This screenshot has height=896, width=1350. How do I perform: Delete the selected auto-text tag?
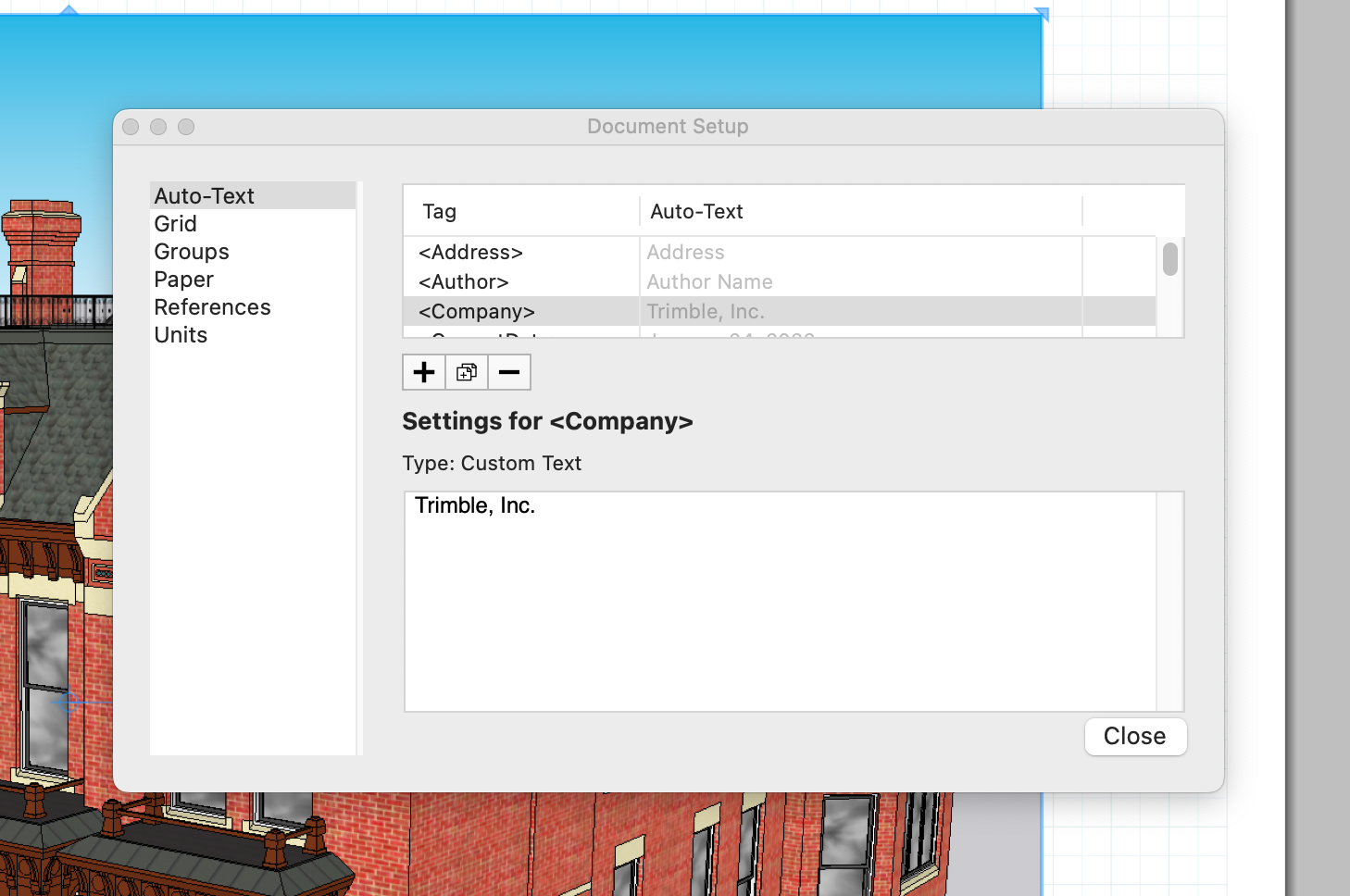[x=508, y=372]
